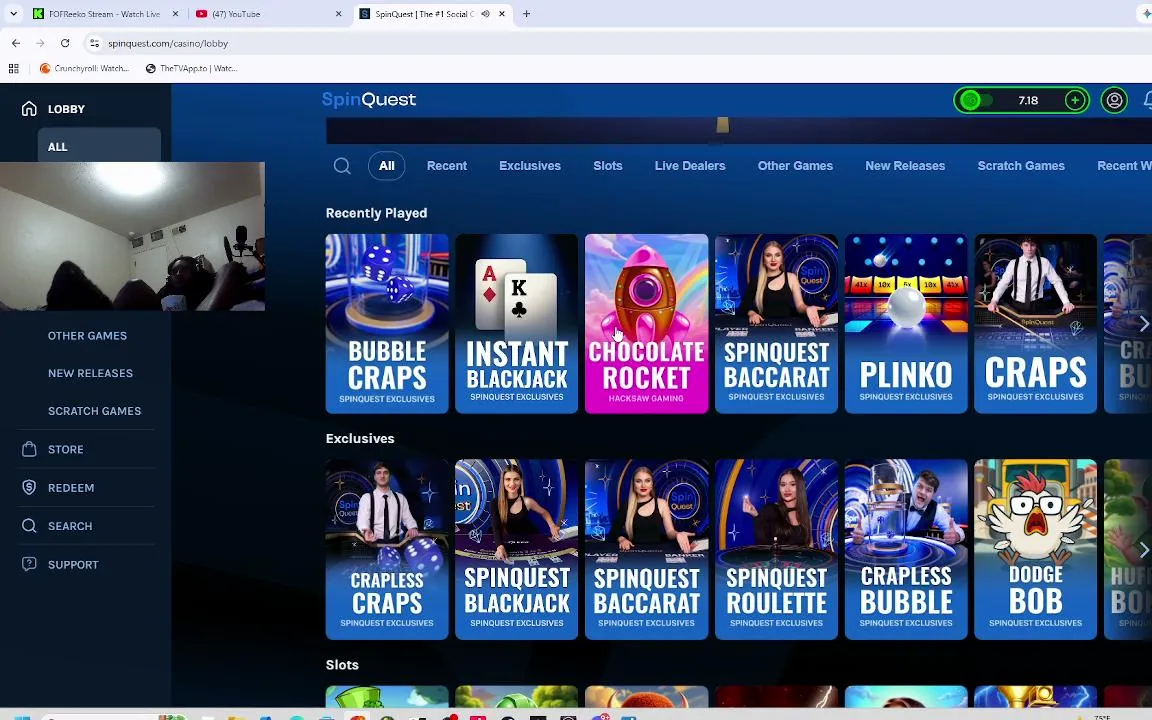Open the user profile icon
Screen dimensions: 1152x720
(x=1114, y=100)
